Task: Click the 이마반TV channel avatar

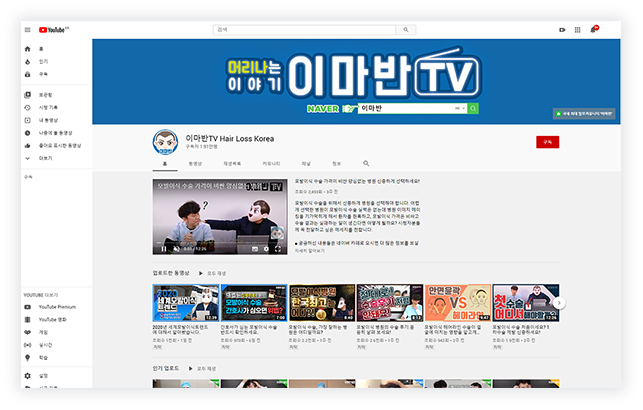Action: (165, 142)
